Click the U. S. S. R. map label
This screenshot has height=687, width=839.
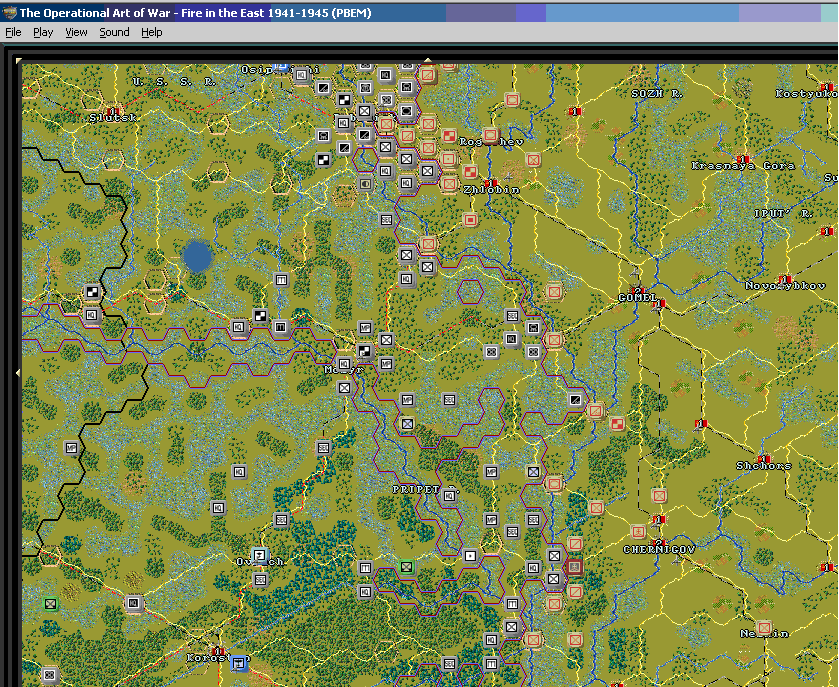[x=174, y=82]
